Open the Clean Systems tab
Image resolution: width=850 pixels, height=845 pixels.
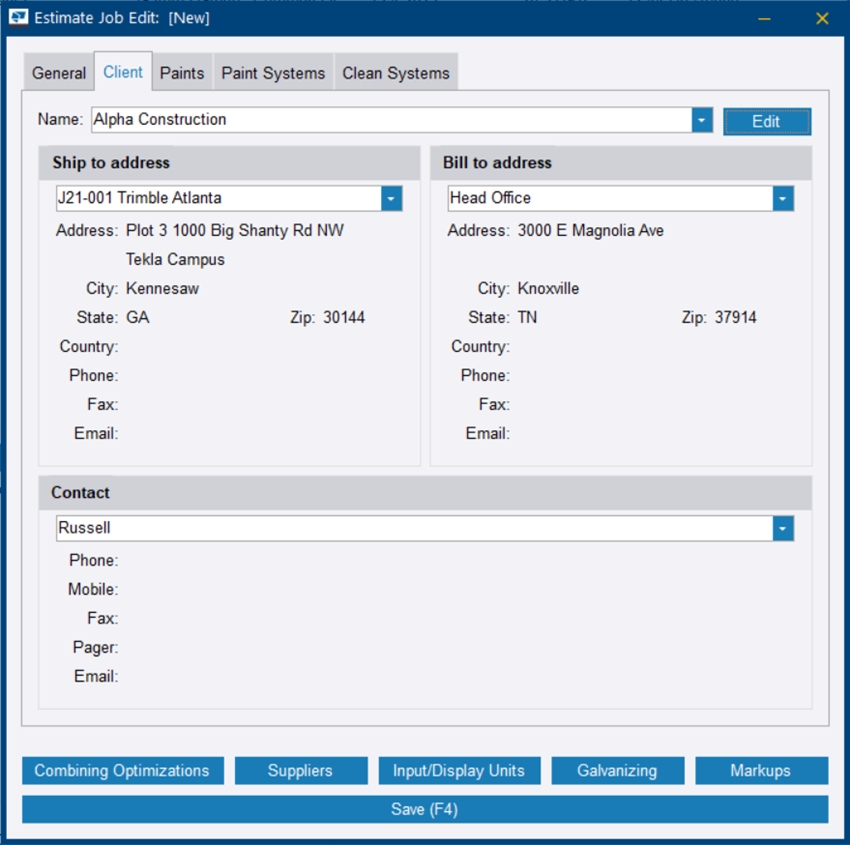tap(396, 74)
